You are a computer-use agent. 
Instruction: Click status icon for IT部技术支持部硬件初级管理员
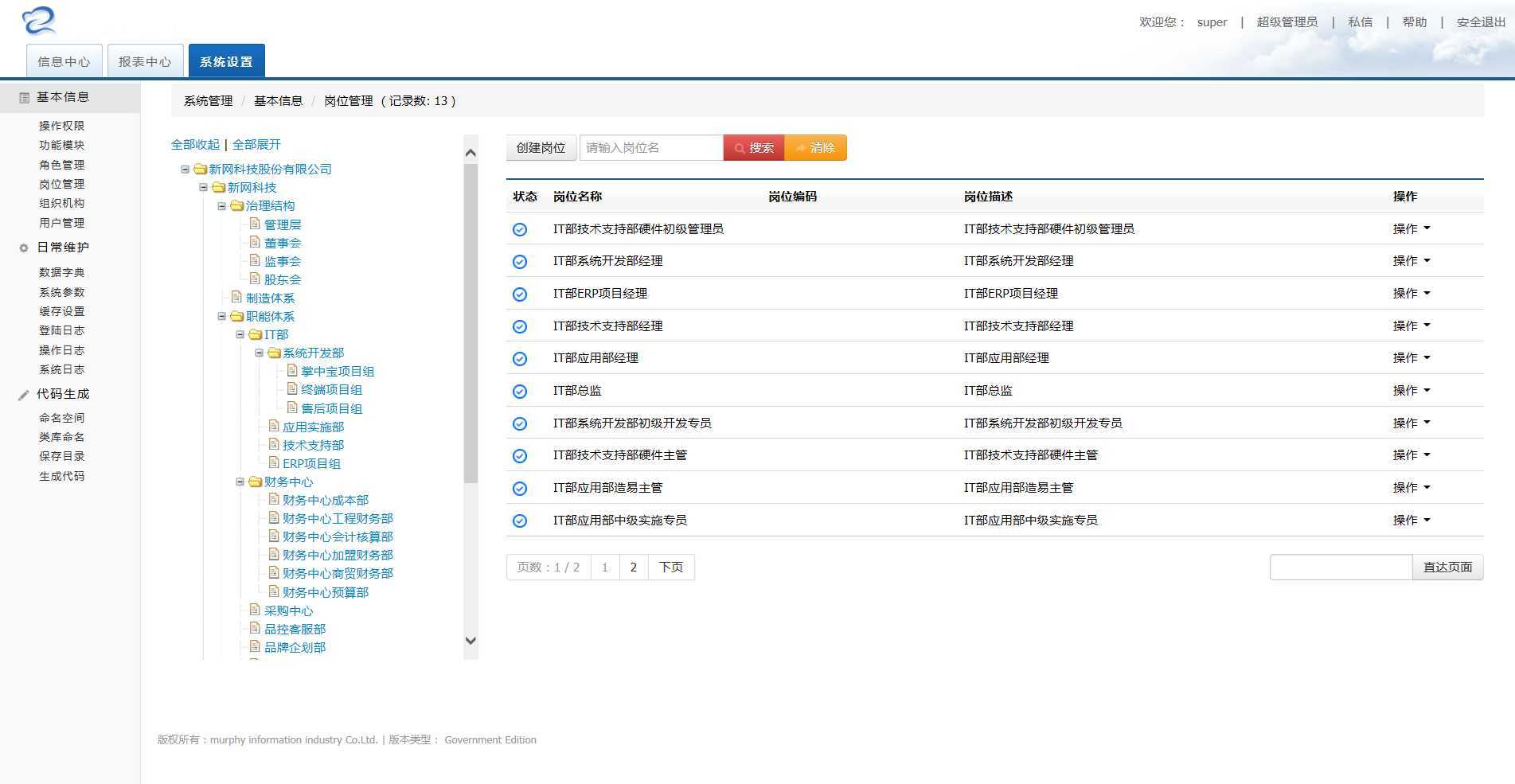point(520,230)
